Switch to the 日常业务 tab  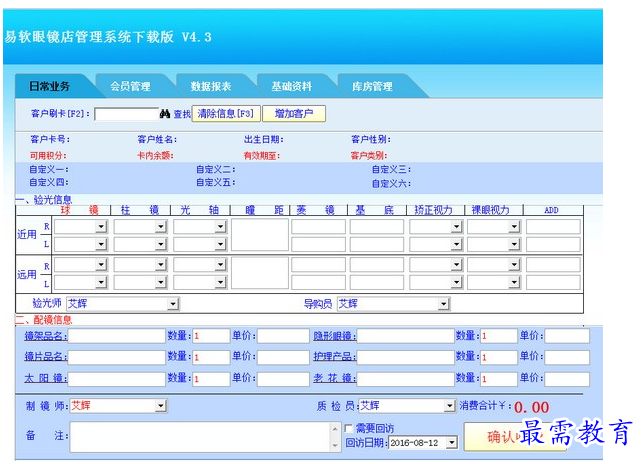49,86
